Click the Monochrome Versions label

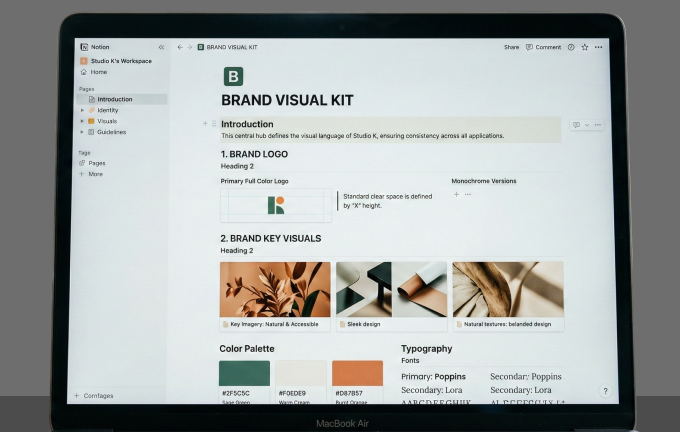484,181
